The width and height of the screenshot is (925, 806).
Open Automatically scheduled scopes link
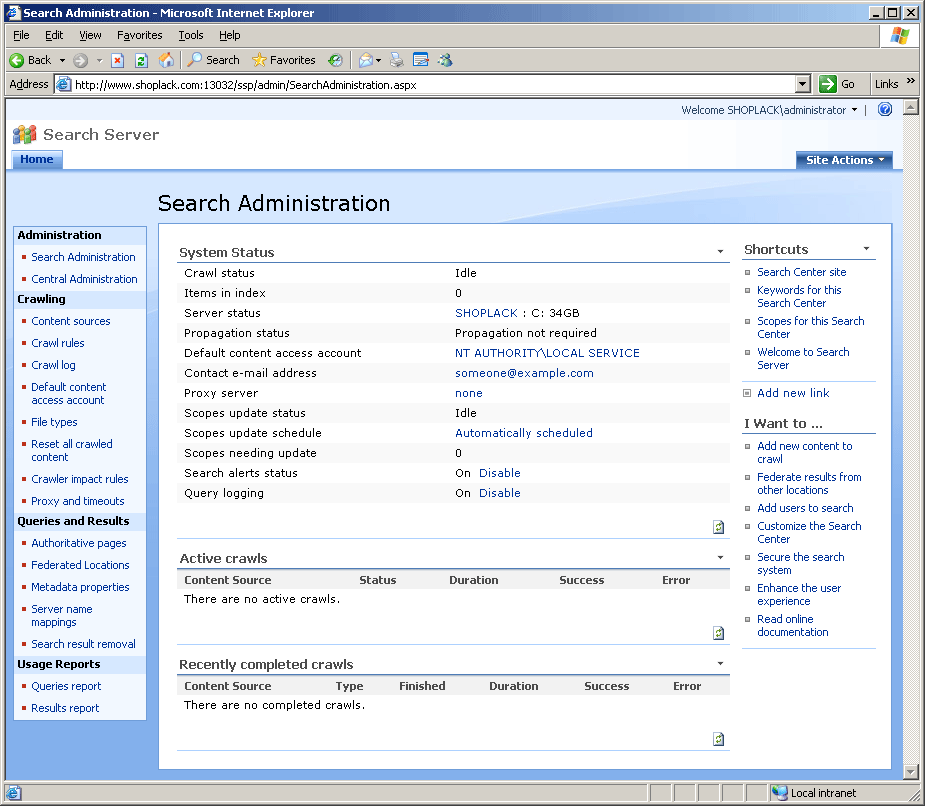coord(524,433)
